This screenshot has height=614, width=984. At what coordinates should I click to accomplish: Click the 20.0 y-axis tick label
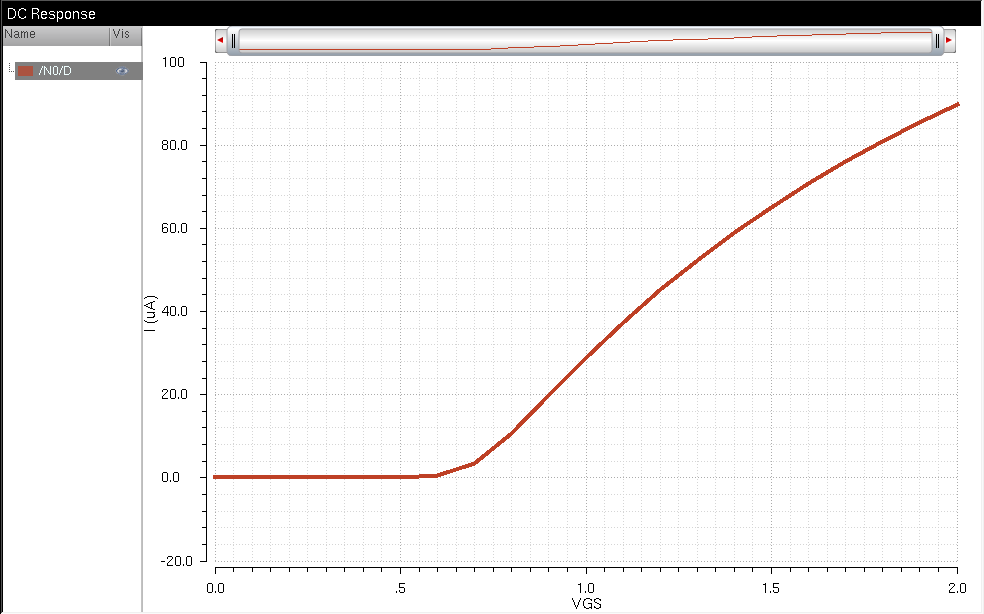[174, 394]
